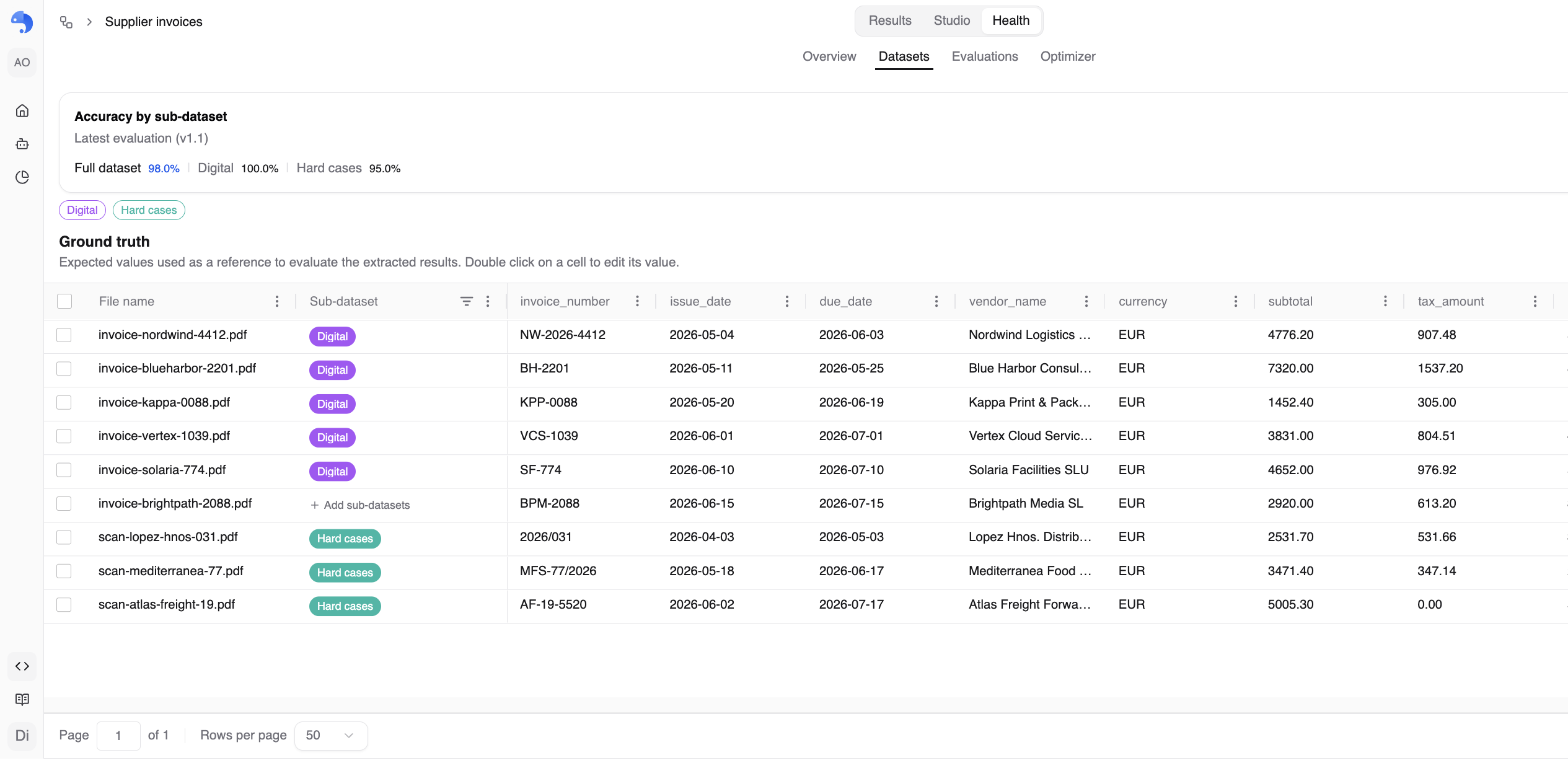Open Sub-dataset column menu dots

[x=488, y=301]
